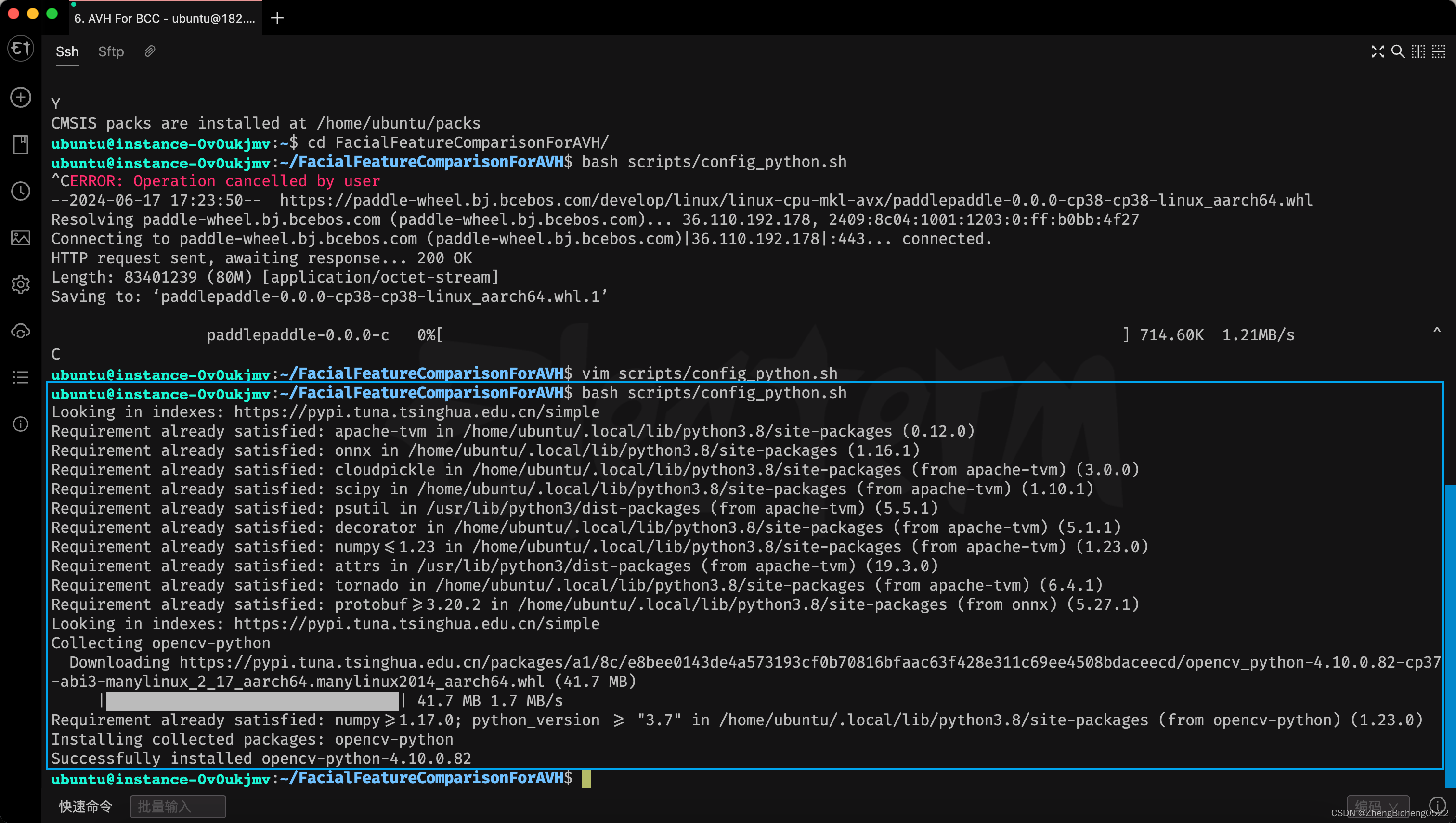
Task: Open terminal search with magnifier icon
Action: point(1397,51)
